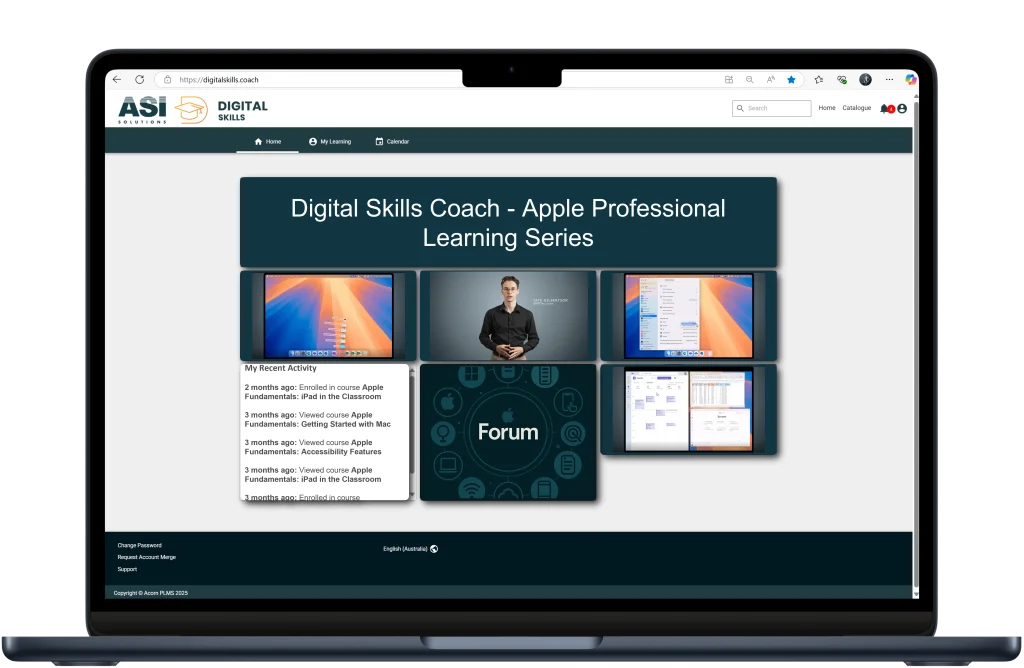Open the browser profile avatar
1024x668 pixels.
[x=865, y=80]
